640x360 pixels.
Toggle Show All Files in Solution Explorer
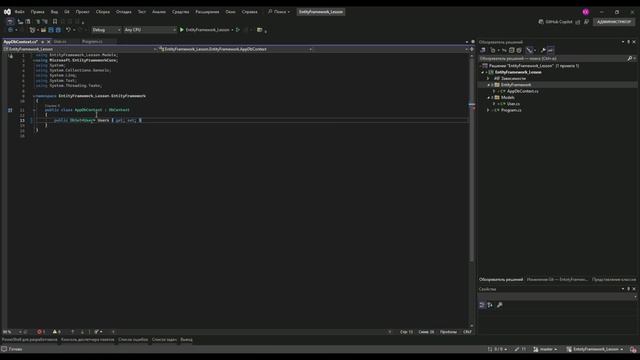click(x=519, y=50)
